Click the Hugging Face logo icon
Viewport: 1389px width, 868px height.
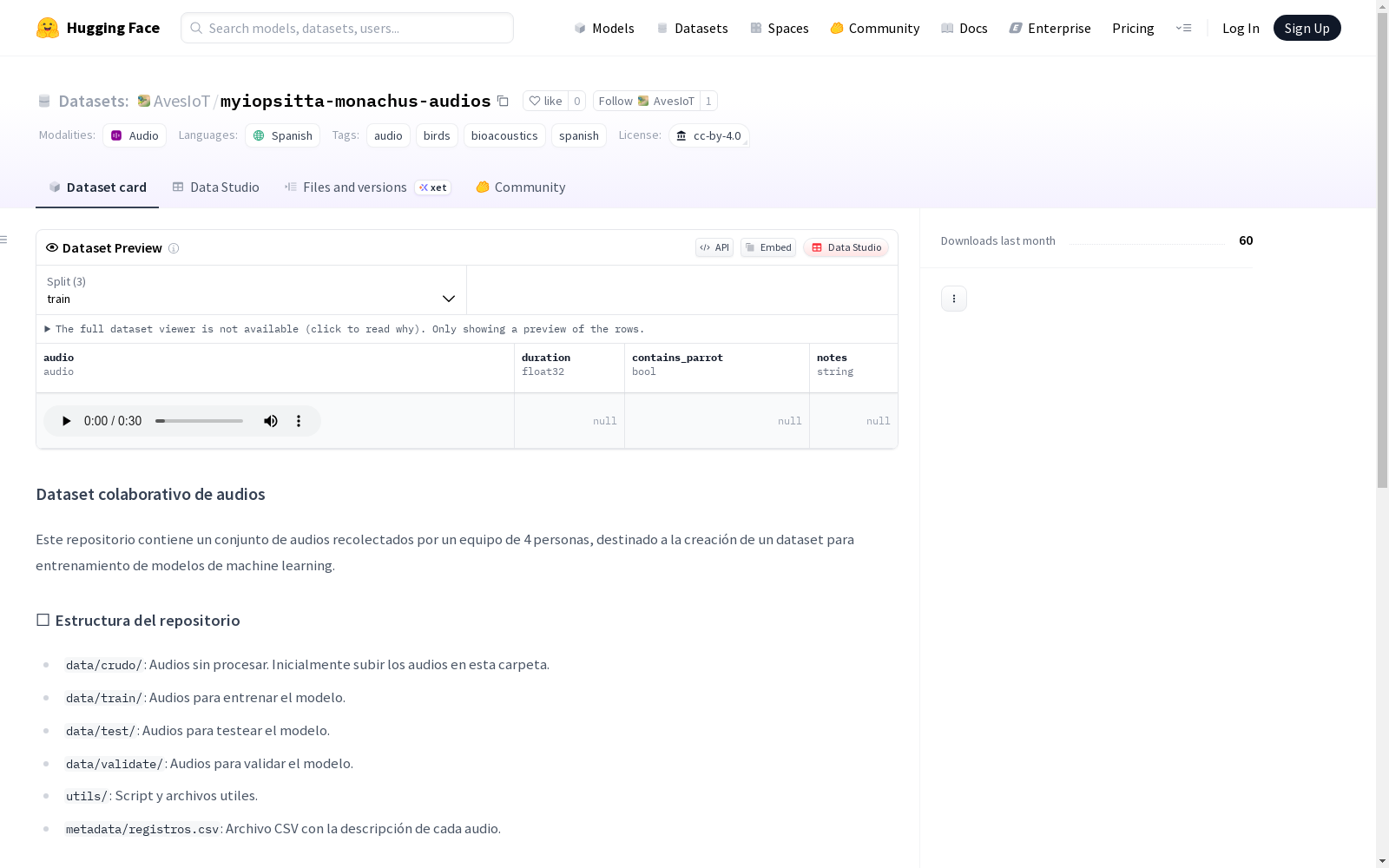pyautogui.click(x=48, y=28)
